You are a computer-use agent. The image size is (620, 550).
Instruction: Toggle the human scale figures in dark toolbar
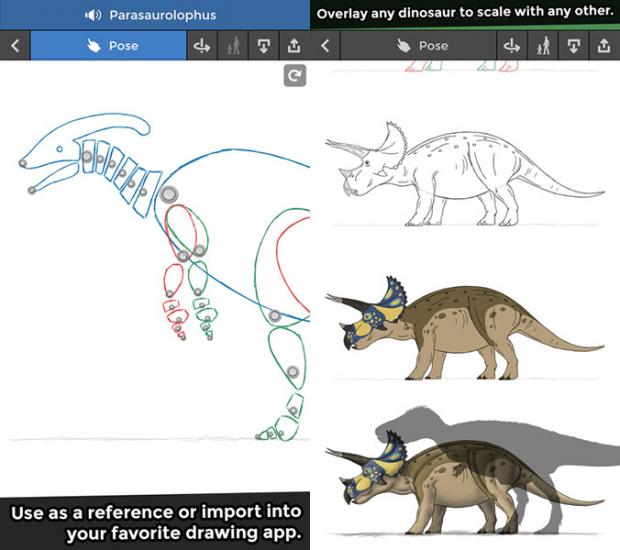click(544, 46)
